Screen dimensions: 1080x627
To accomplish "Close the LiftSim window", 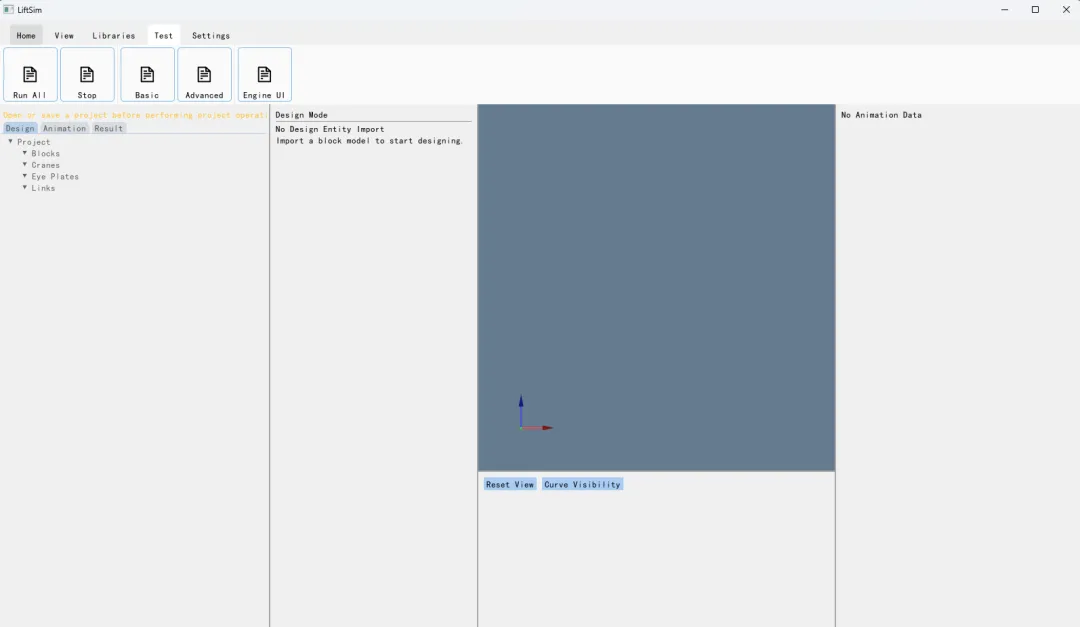I will click(1066, 10).
